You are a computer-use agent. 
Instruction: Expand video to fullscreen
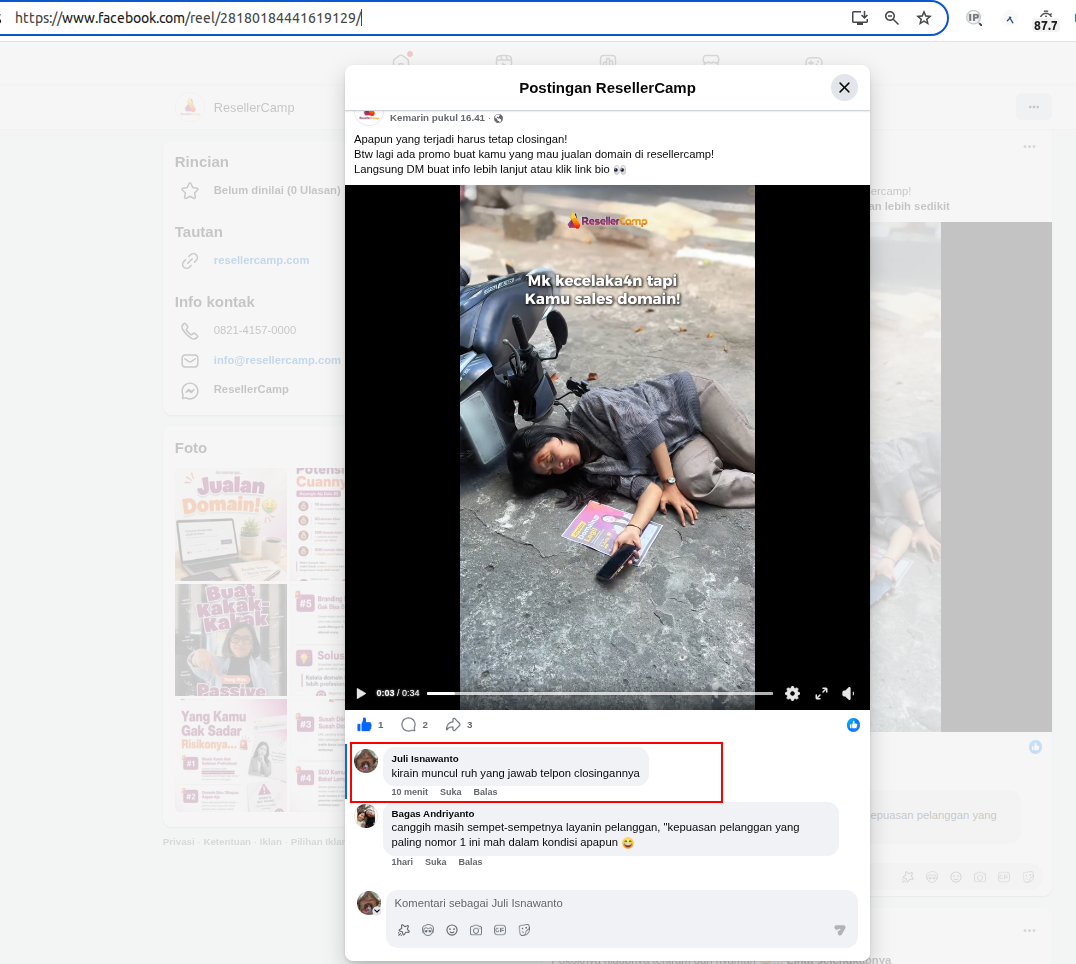click(x=821, y=693)
